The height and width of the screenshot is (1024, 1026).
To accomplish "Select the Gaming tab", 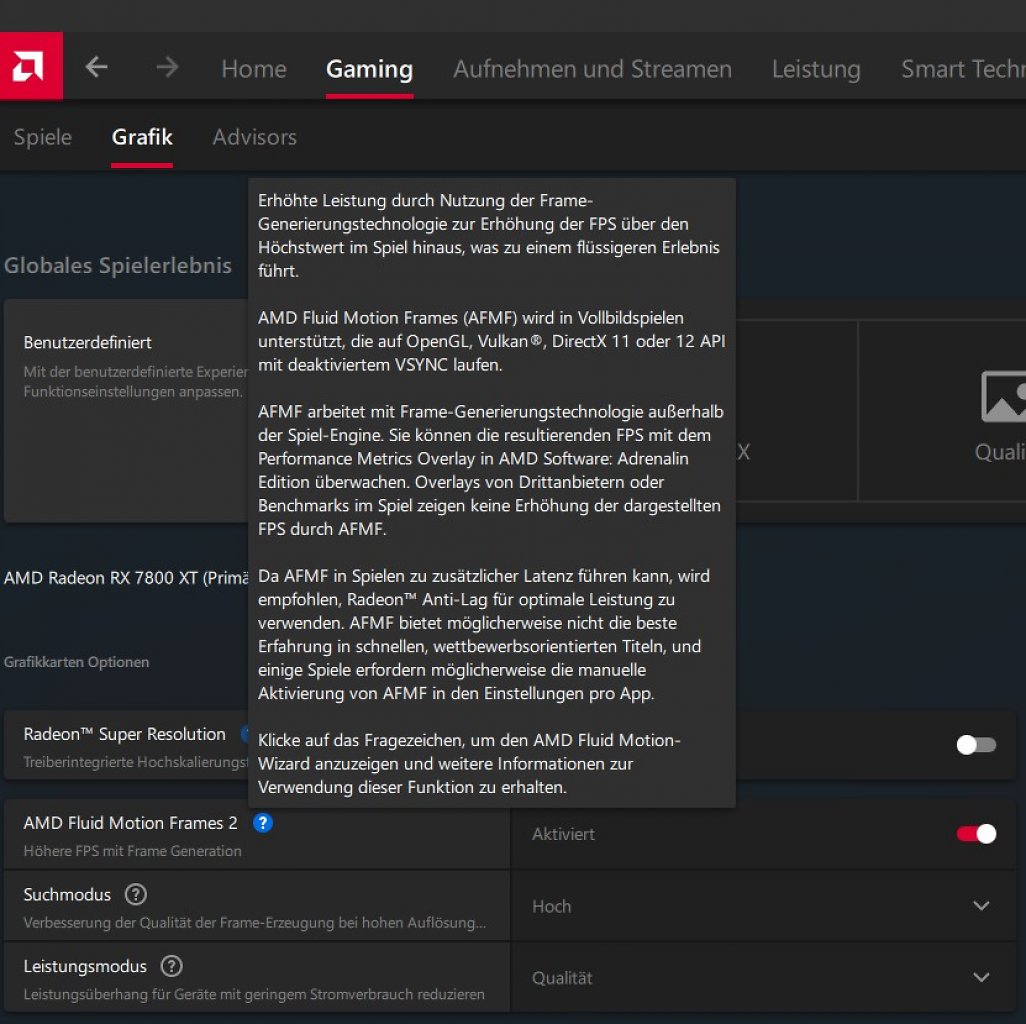I will pyautogui.click(x=370, y=69).
